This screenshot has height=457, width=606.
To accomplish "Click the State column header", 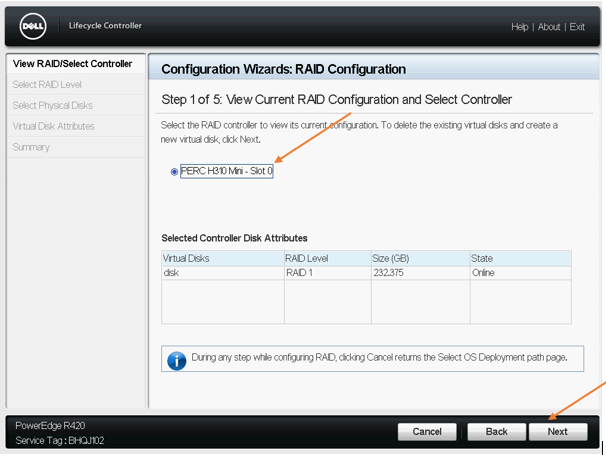I will pyautogui.click(x=521, y=258).
